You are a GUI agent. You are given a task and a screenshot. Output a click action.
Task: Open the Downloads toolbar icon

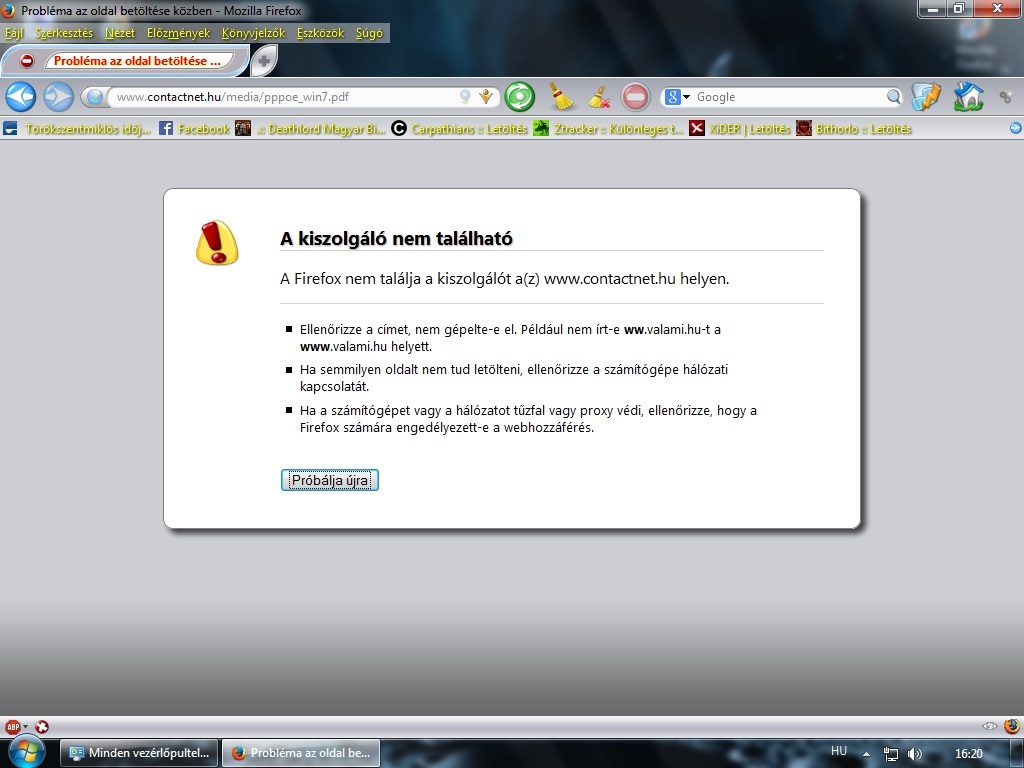tap(926, 97)
